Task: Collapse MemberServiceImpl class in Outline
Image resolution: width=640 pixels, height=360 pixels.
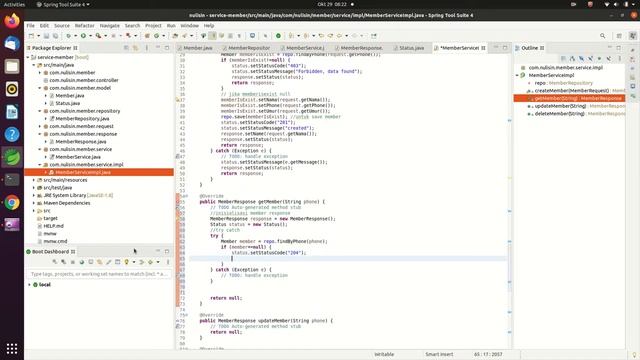Action: point(517,75)
